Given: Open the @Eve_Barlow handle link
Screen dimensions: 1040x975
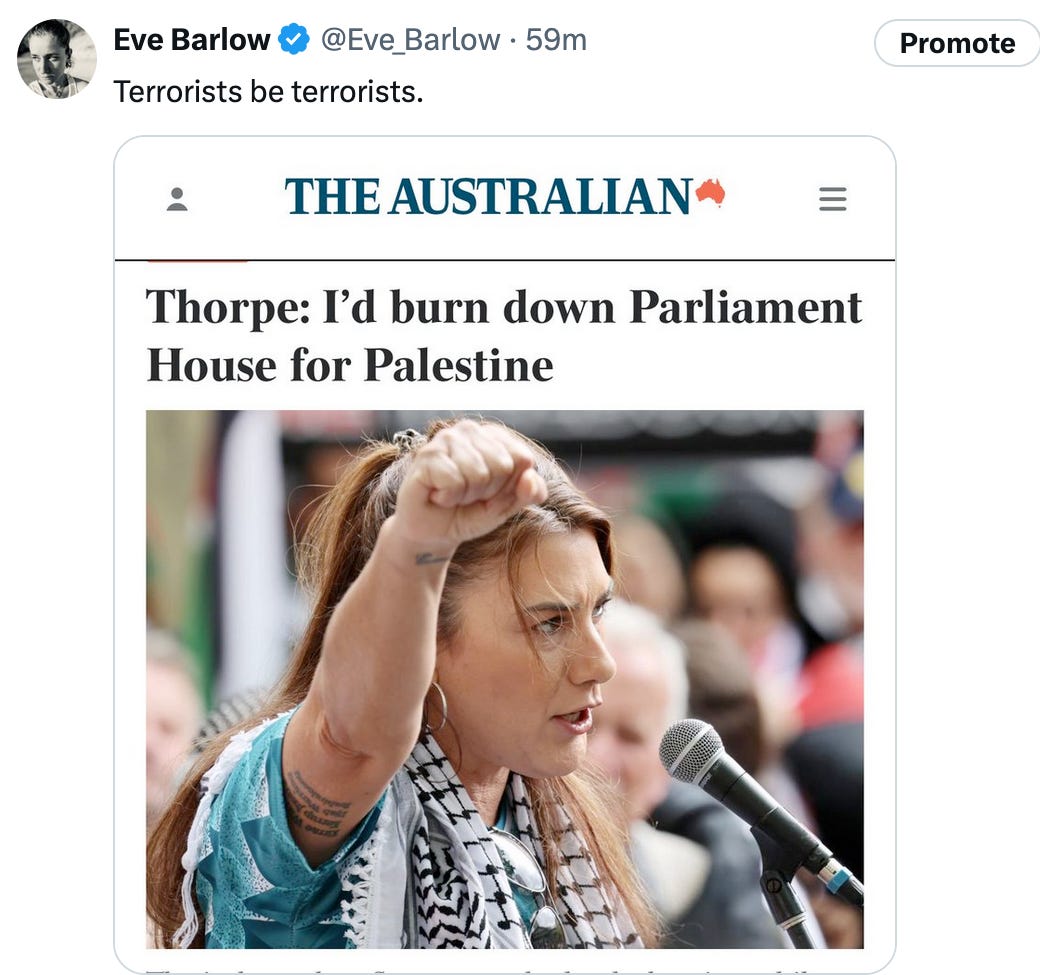Looking at the screenshot, I should tap(411, 40).
